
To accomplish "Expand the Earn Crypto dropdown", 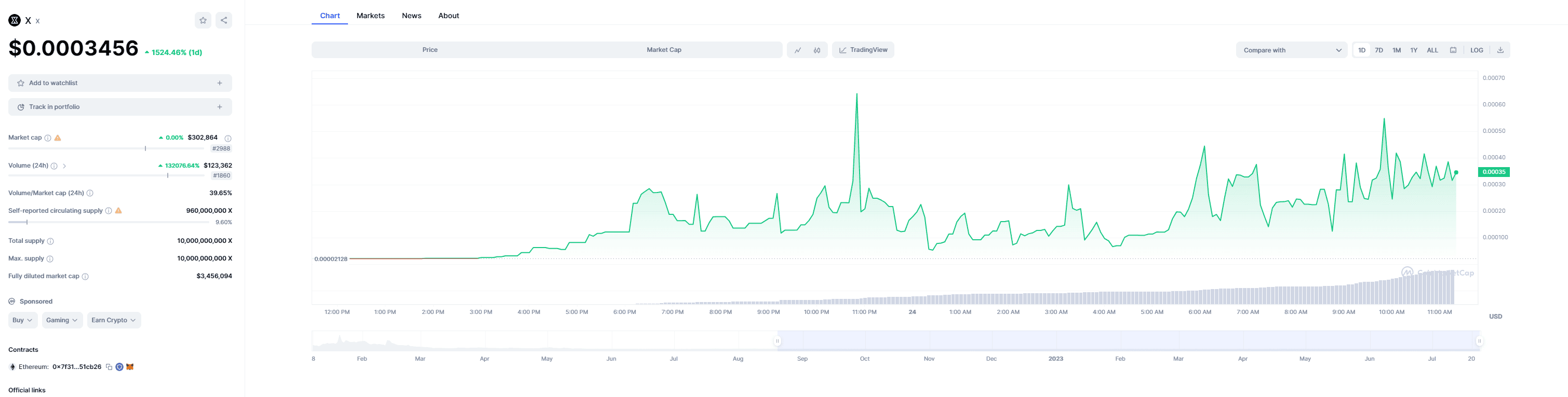I will pos(113,320).
